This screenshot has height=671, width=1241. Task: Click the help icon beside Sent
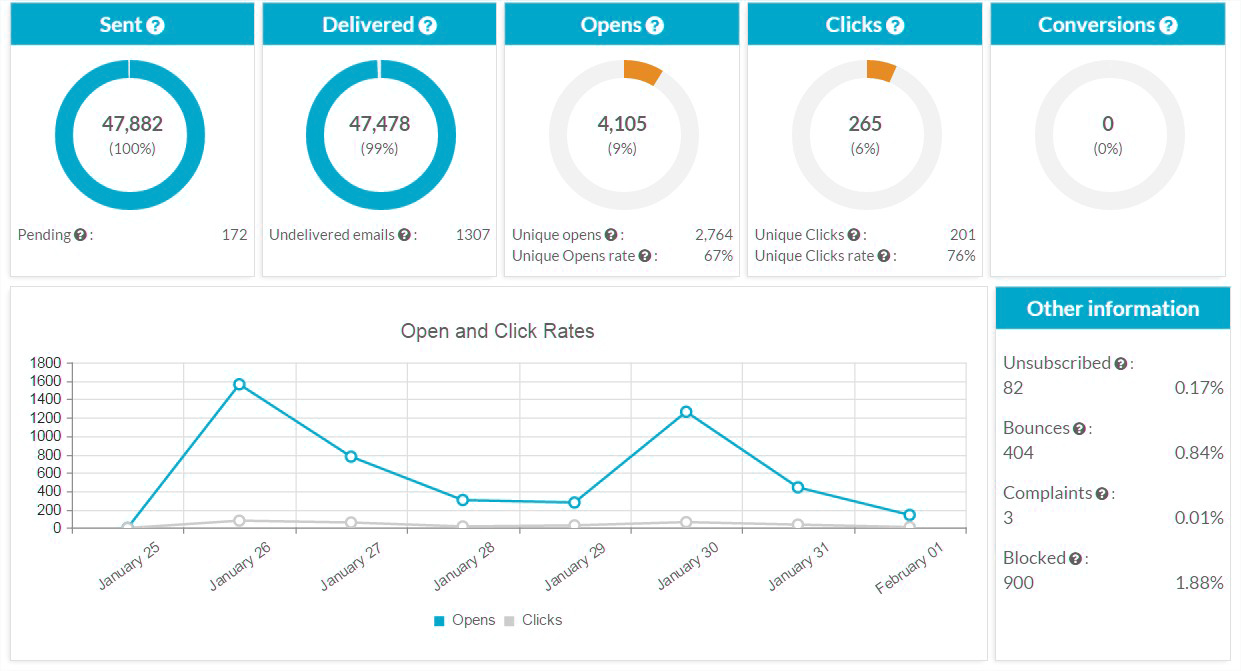(x=155, y=25)
